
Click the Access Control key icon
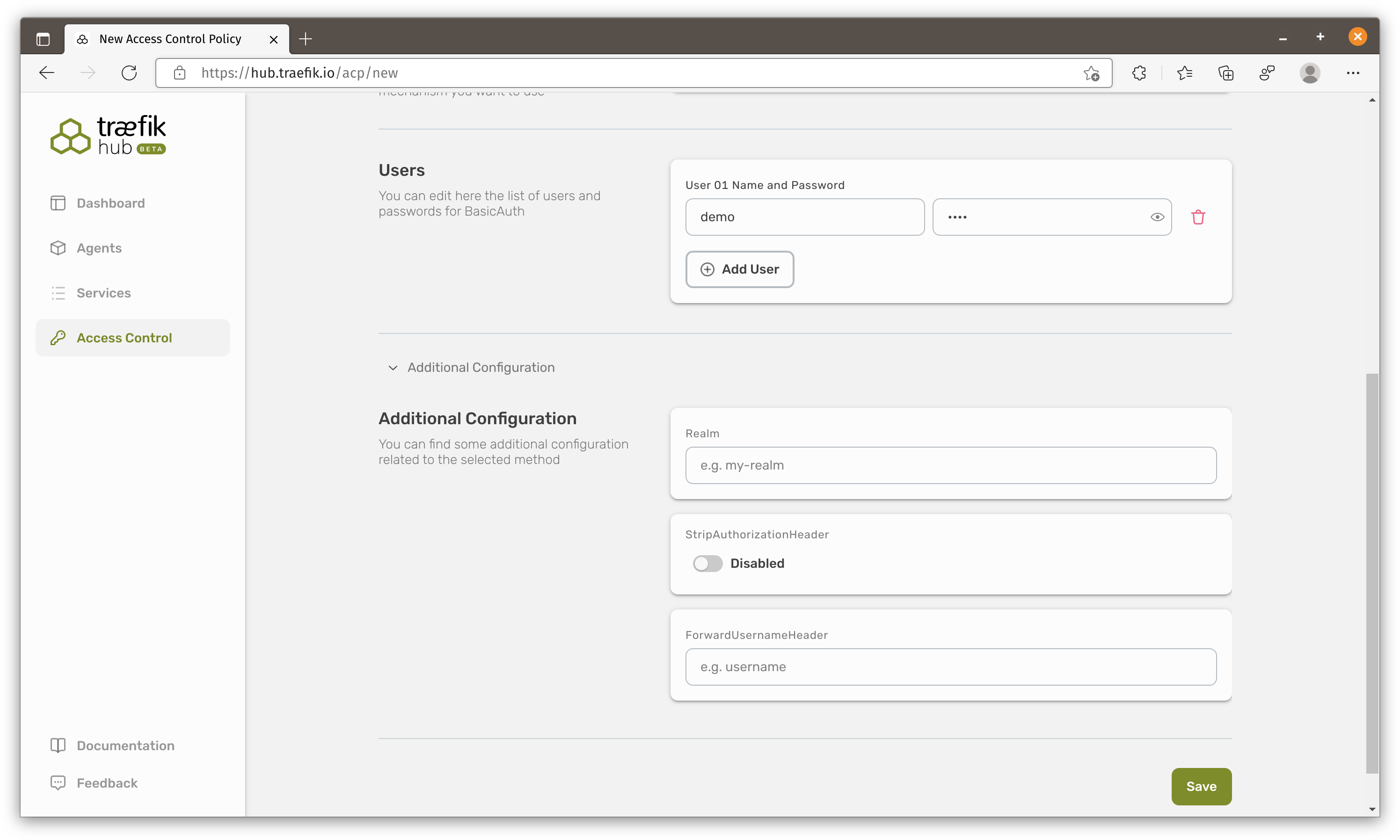coord(58,338)
